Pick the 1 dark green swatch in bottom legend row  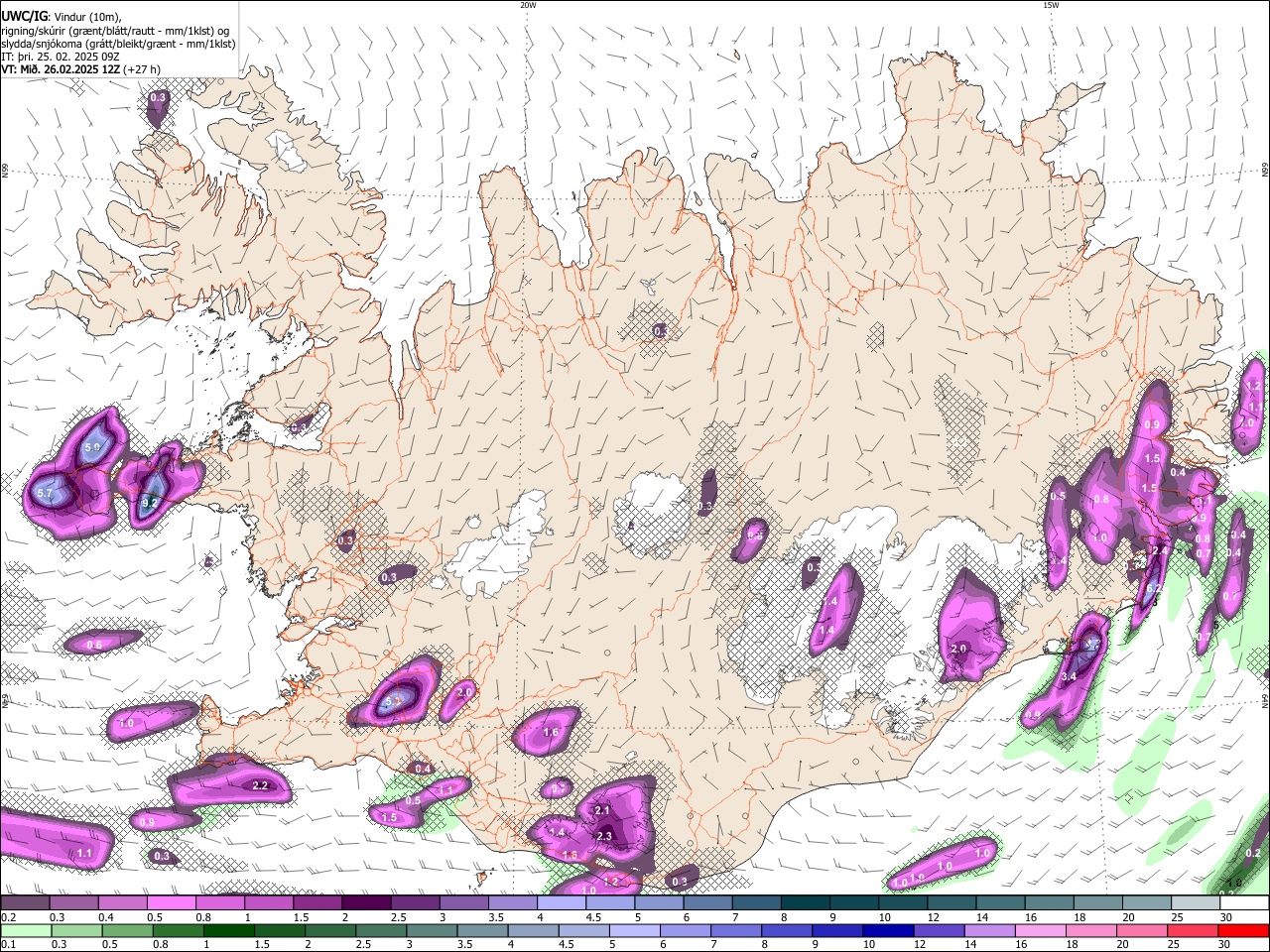coord(228,930)
